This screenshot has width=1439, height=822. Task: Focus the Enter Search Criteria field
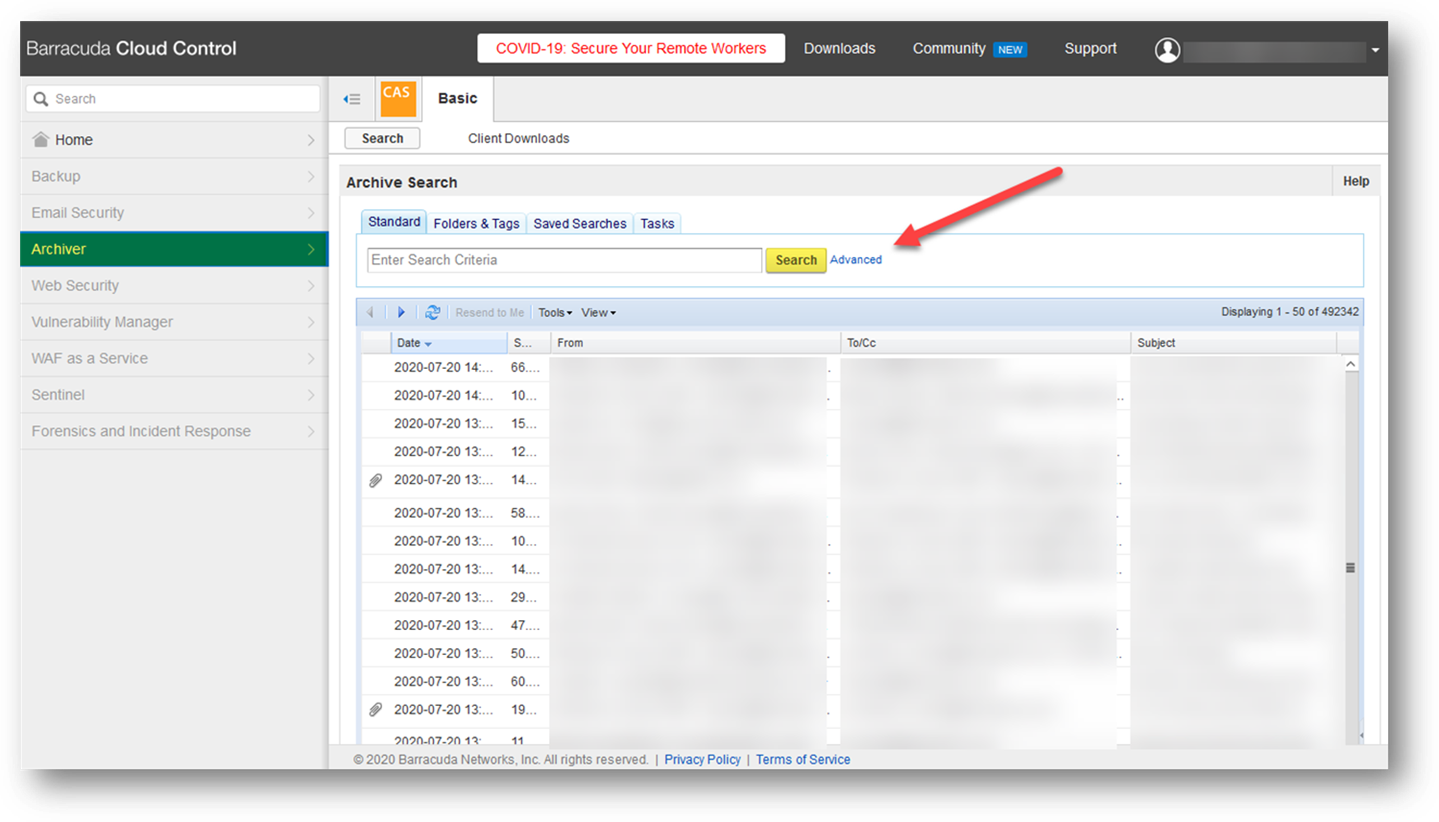565,260
